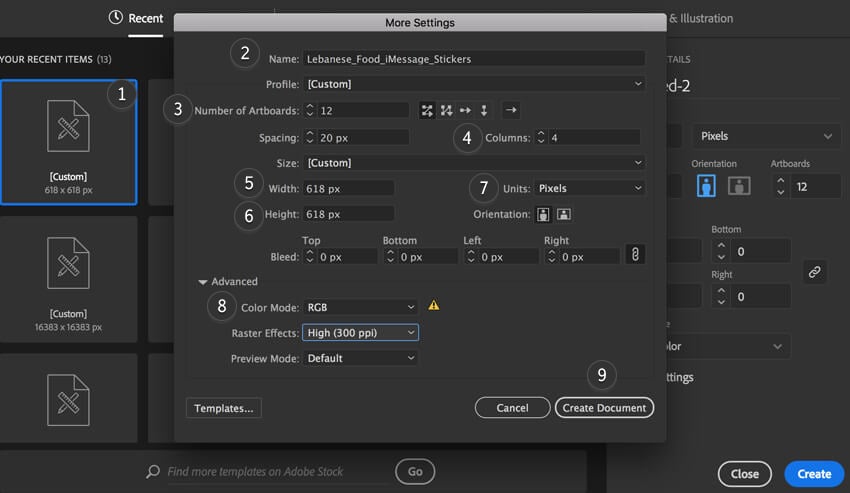
Task: Adjust Right bleed stepper in background panel
Action: [x=721, y=297]
